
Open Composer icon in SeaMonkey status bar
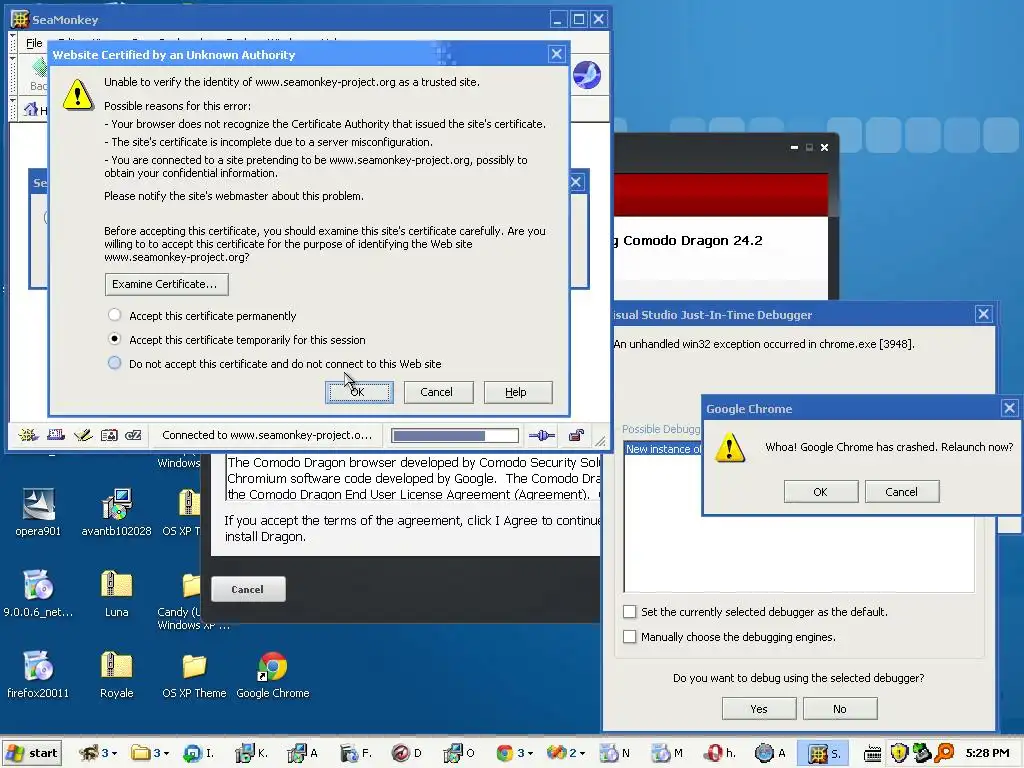[x=82, y=435]
